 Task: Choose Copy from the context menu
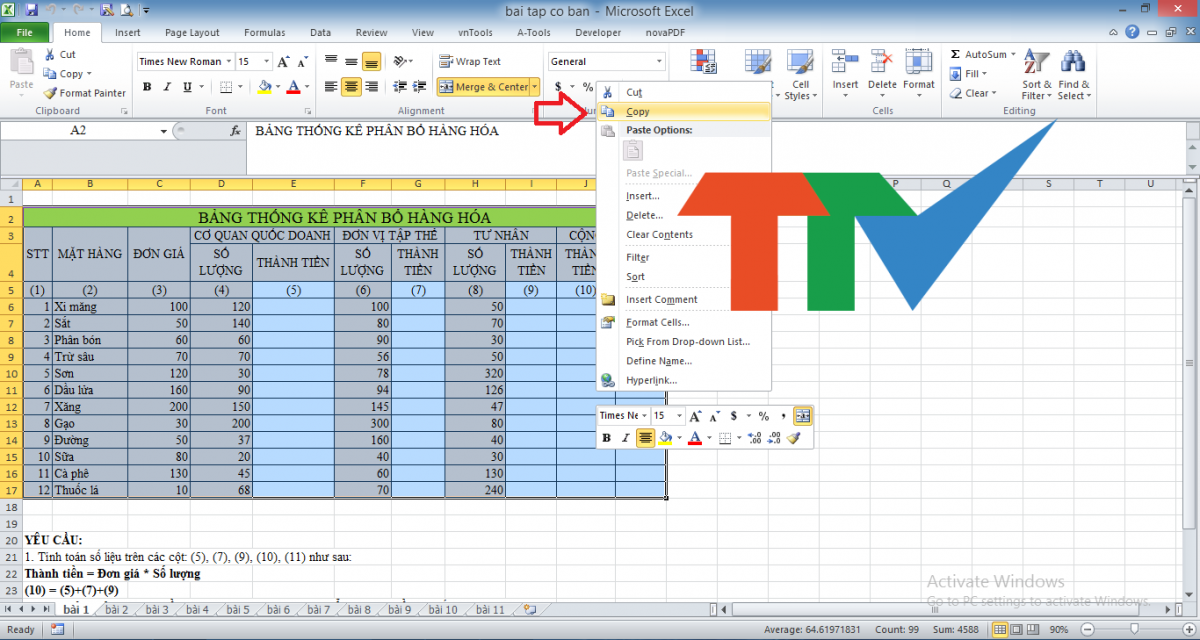pyautogui.click(x=684, y=111)
